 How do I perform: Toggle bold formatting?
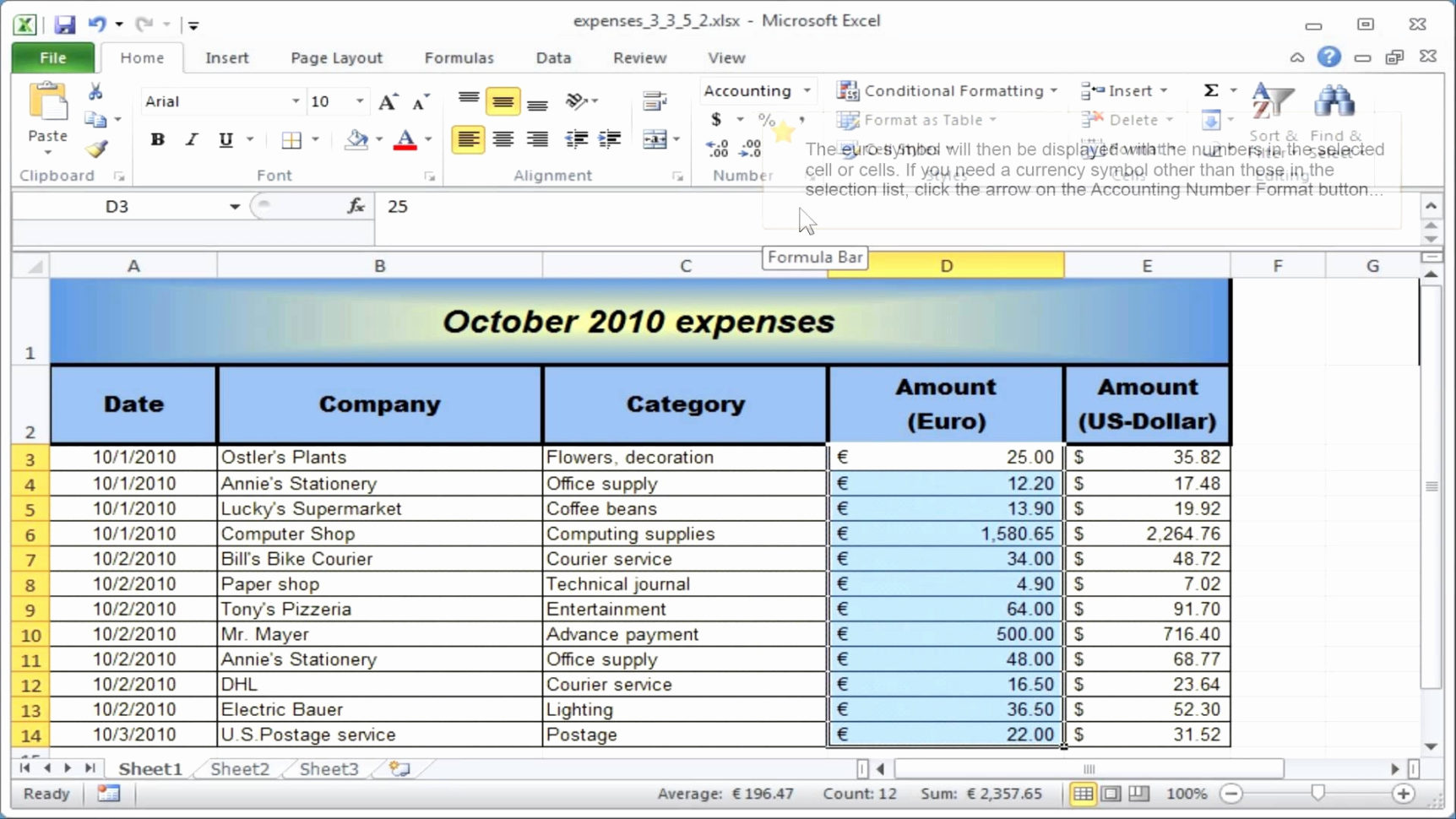(x=157, y=140)
